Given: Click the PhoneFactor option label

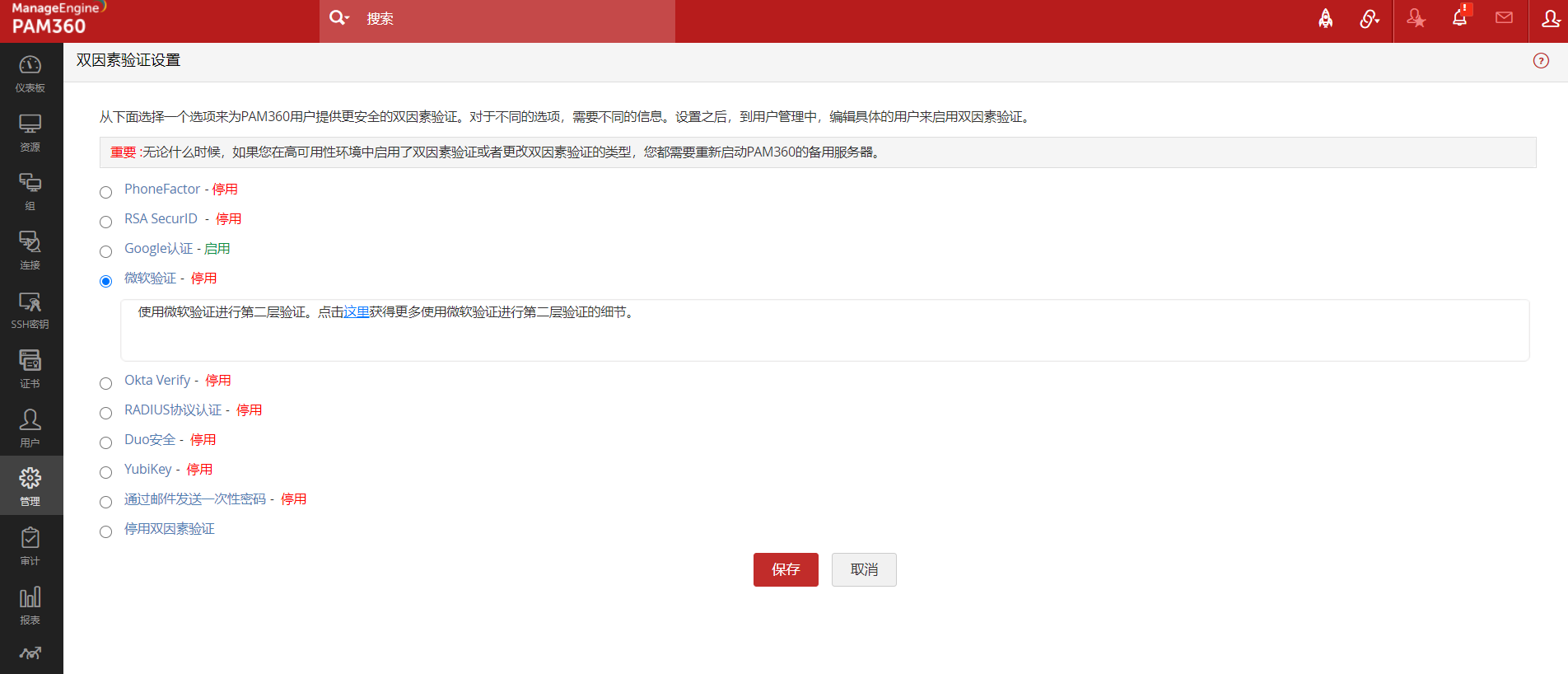Looking at the screenshot, I should (x=162, y=190).
